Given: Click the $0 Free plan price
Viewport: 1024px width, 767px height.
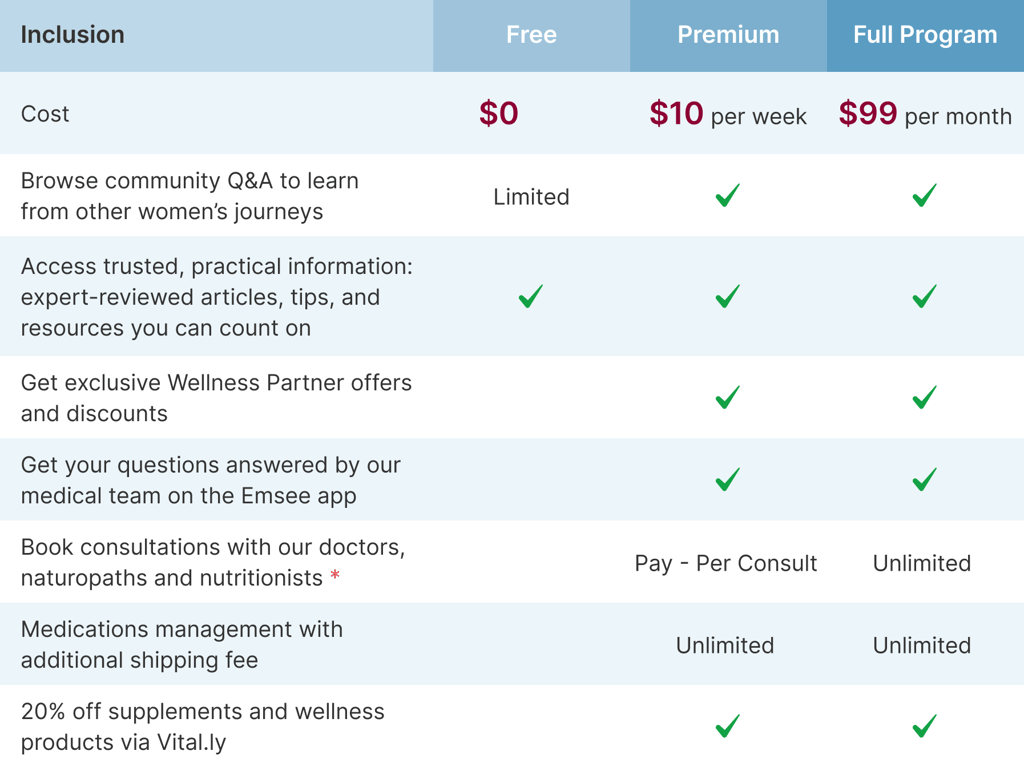Looking at the screenshot, I should [499, 114].
